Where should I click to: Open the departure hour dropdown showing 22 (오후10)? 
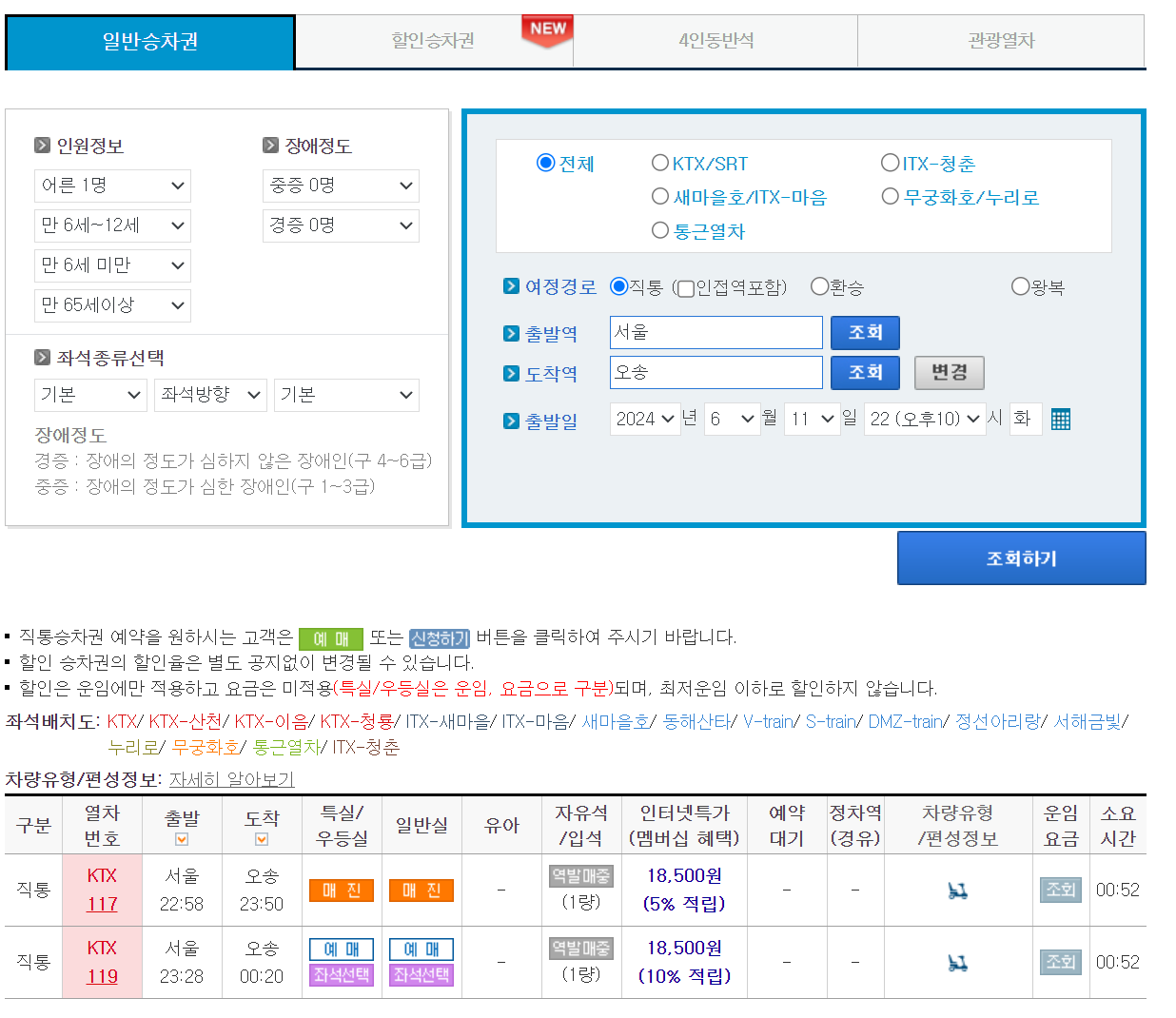click(x=924, y=419)
